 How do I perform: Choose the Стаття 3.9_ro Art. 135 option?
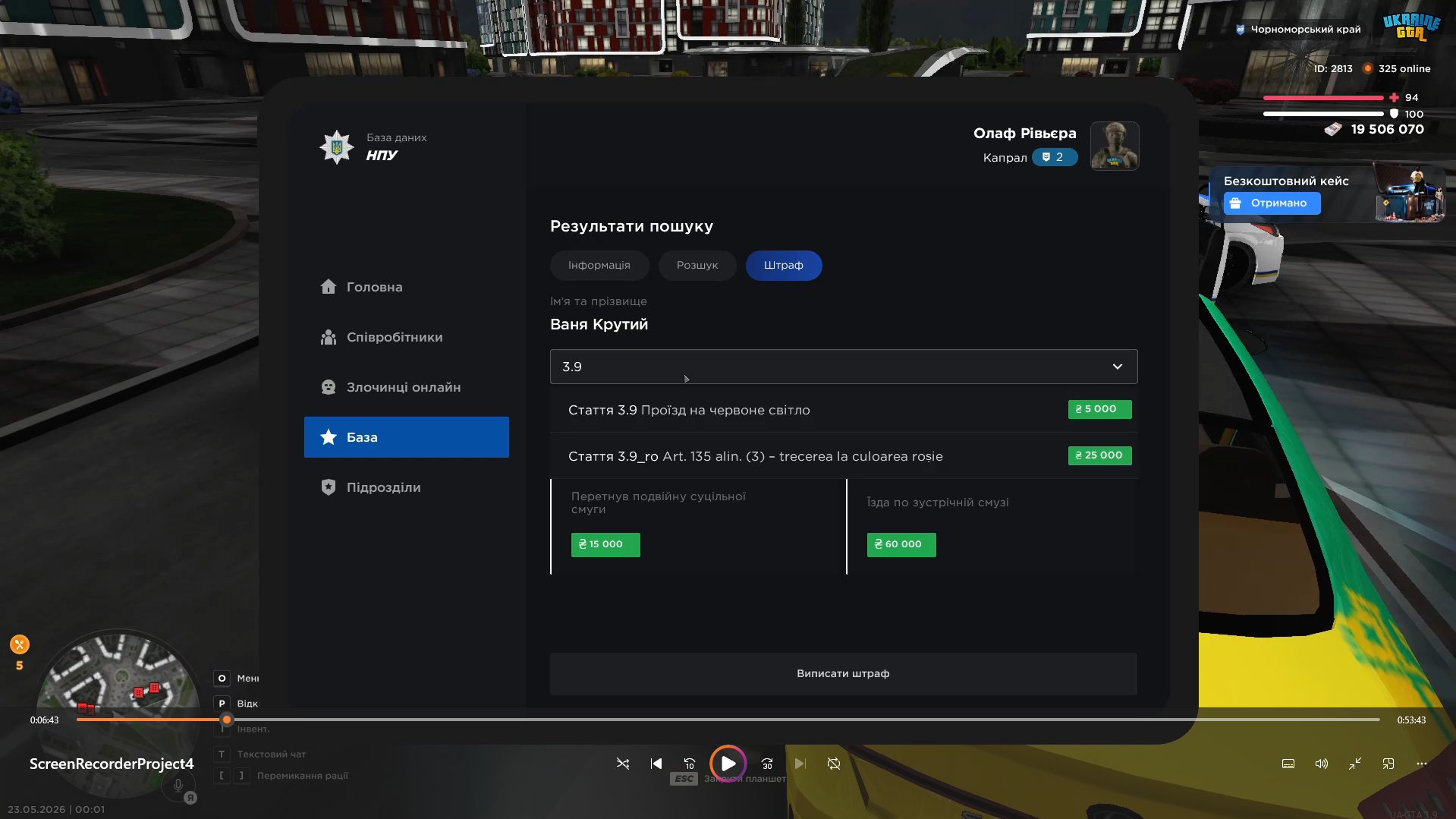coord(844,456)
